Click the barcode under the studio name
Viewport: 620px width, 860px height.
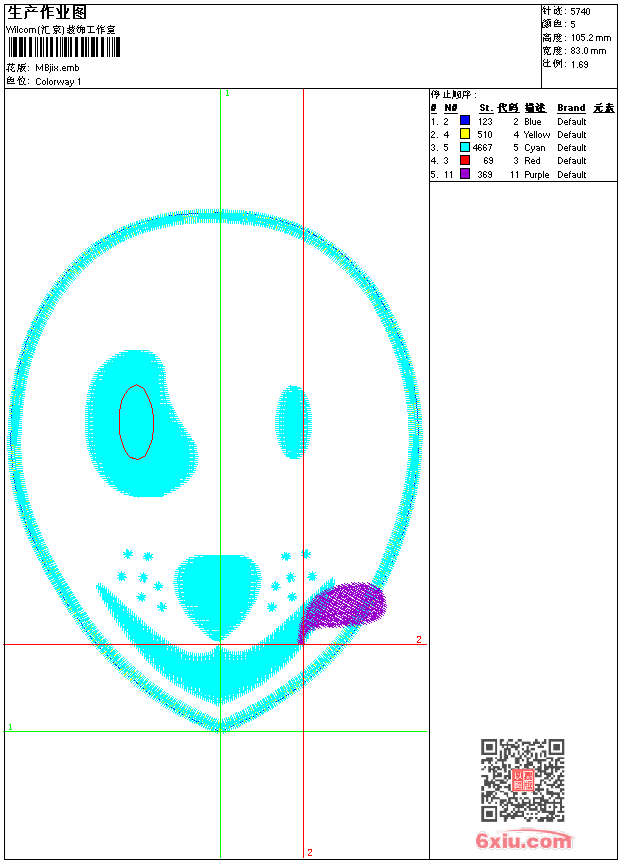coord(63,47)
